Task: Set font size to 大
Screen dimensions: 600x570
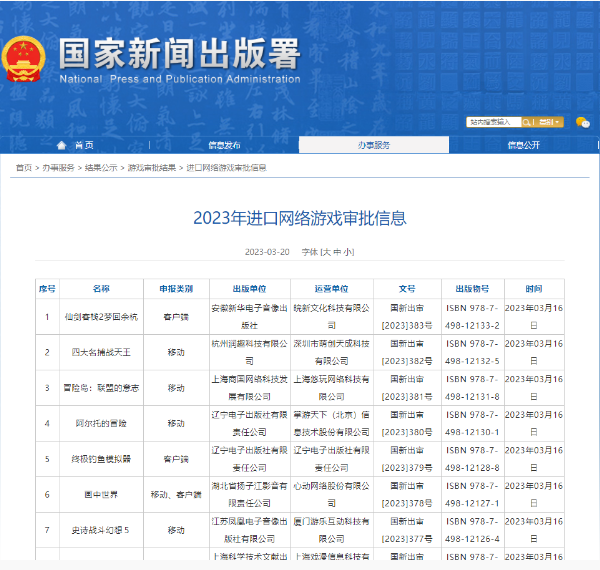Action: 327,252
